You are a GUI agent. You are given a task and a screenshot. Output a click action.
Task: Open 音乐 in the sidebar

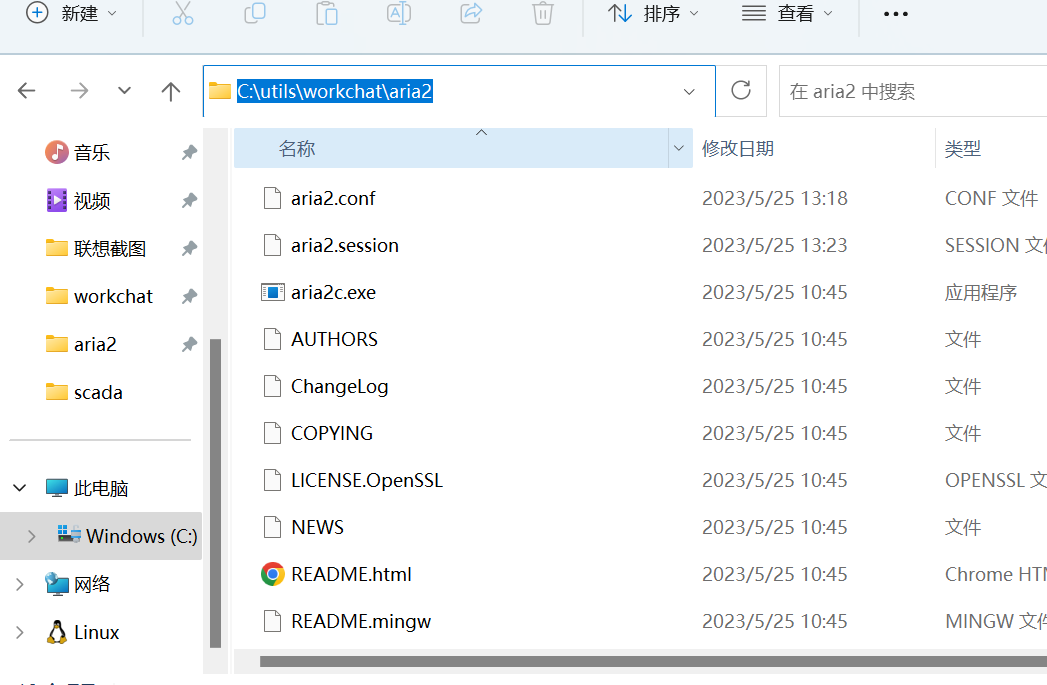[x=92, y=152]
